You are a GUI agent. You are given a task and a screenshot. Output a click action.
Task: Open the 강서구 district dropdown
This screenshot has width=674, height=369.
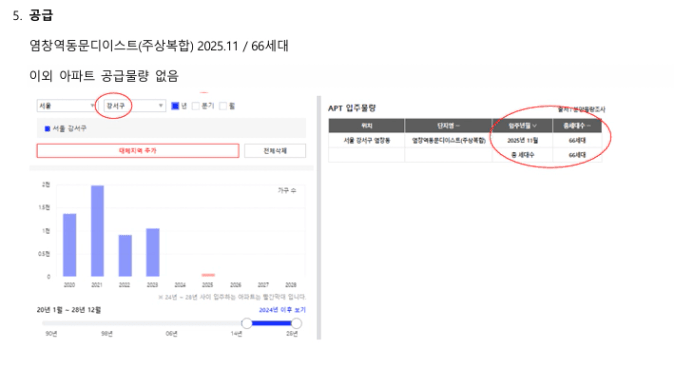pyautogui.click(x=135, y=106)
